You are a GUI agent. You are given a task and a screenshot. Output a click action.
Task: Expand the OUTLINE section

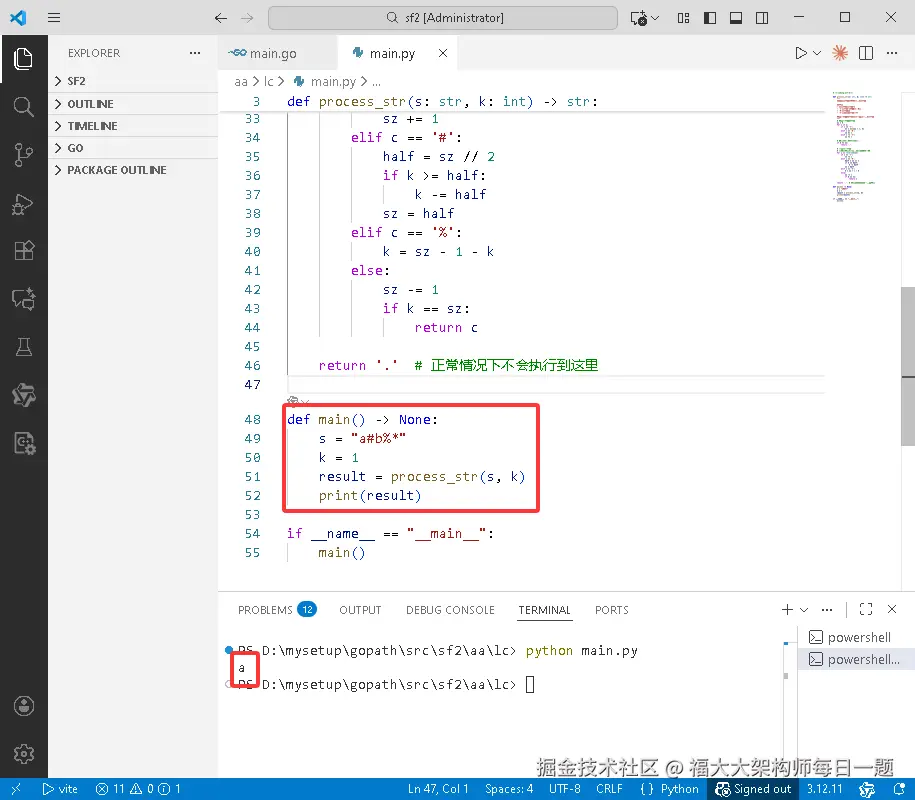133,104
